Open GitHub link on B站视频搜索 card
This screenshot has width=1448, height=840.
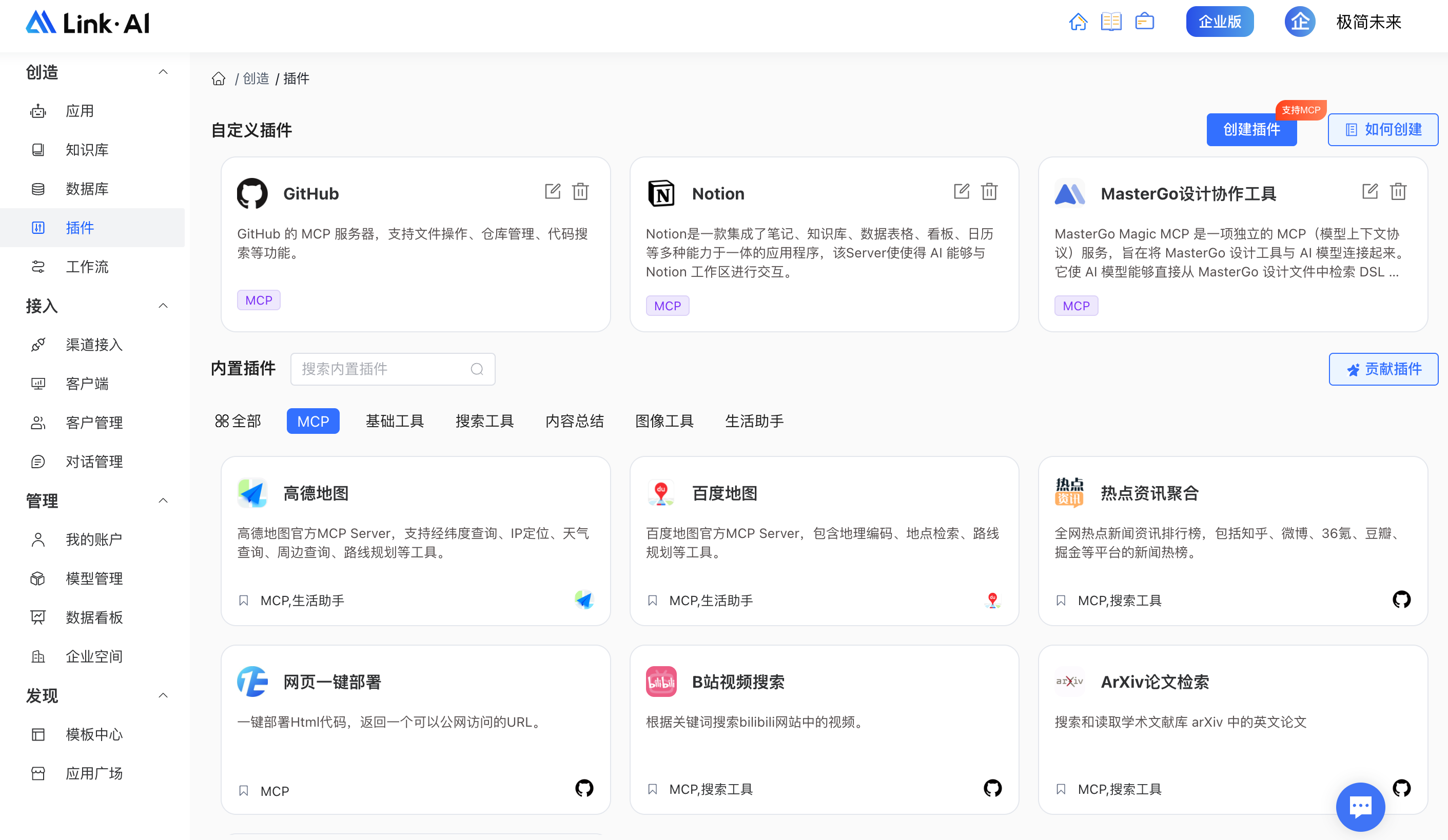tap(992, 788)
